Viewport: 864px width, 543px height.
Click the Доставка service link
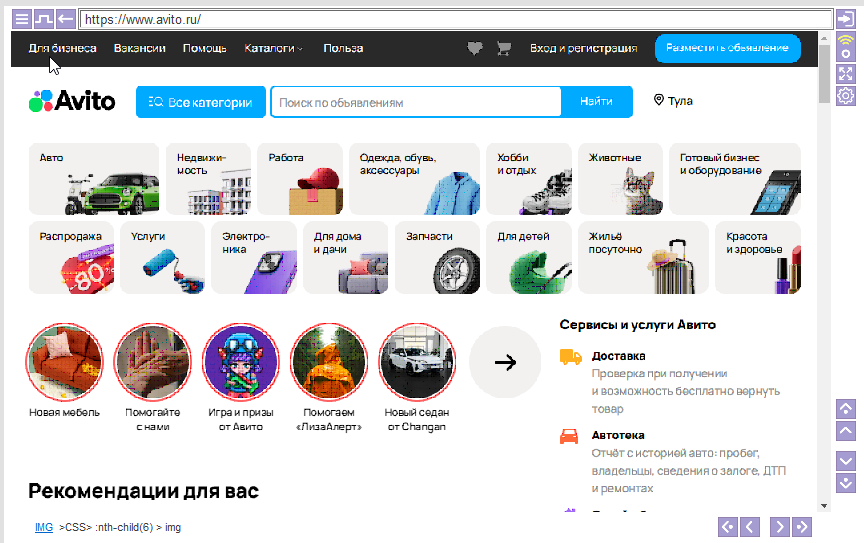pos(618,356)
